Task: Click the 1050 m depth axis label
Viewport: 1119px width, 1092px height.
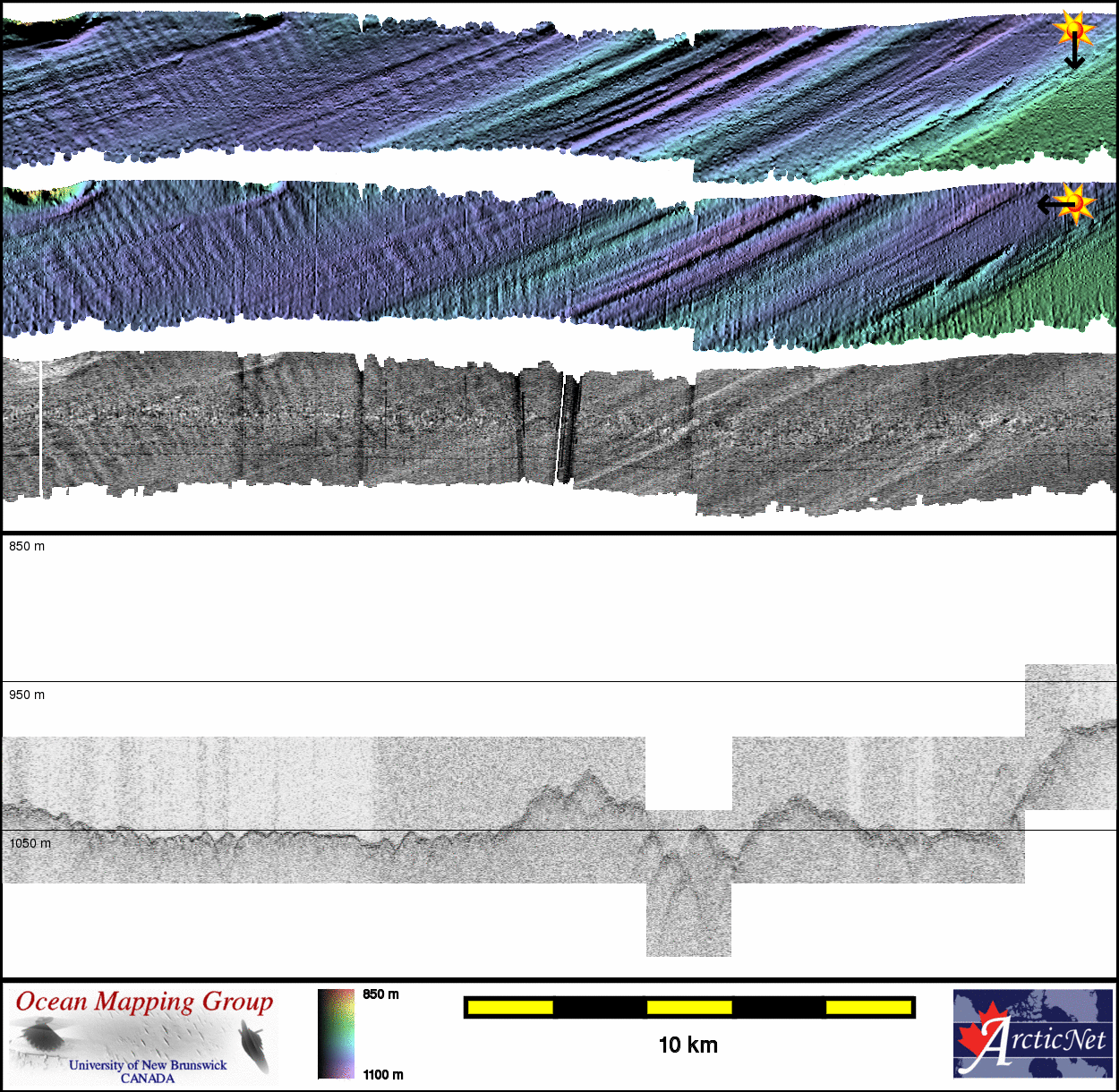Action: click(30, 843)
